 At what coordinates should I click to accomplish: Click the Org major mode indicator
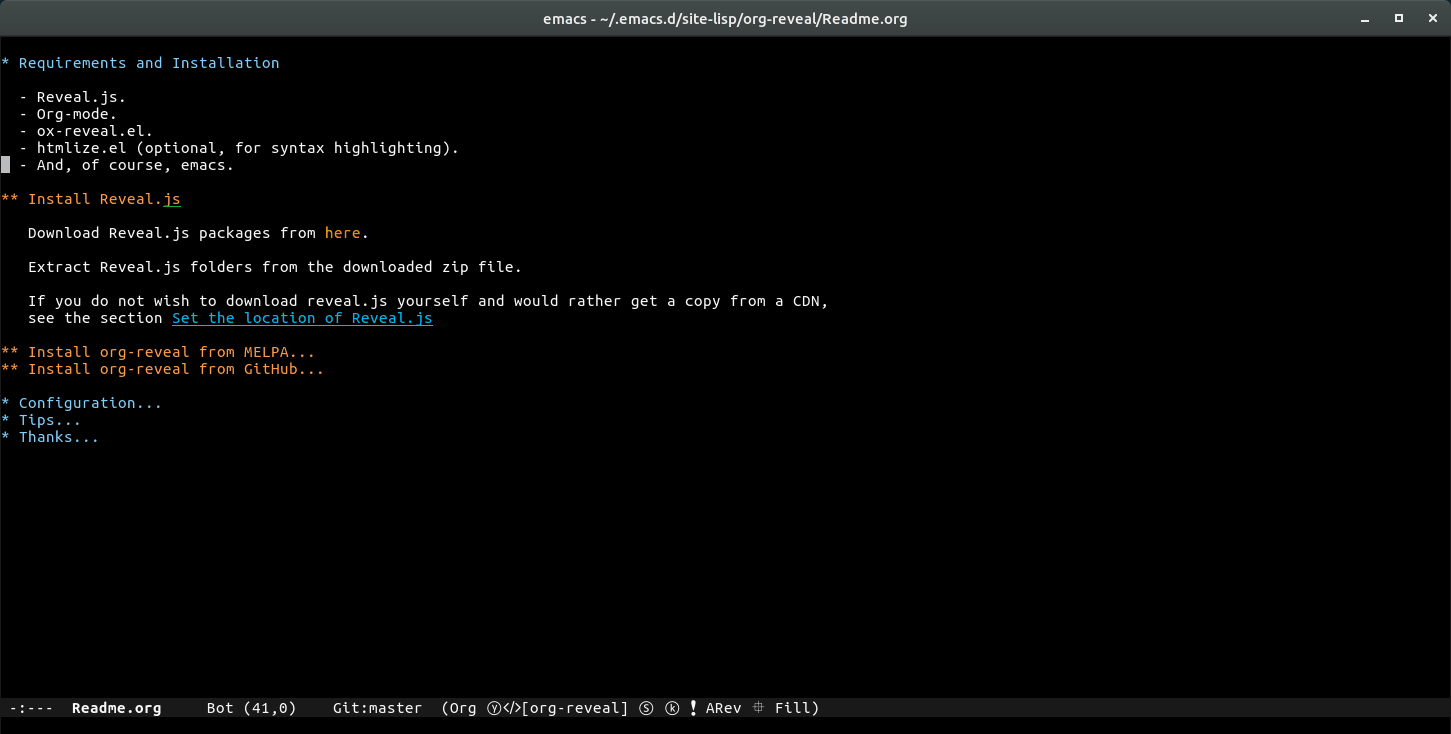463,708
